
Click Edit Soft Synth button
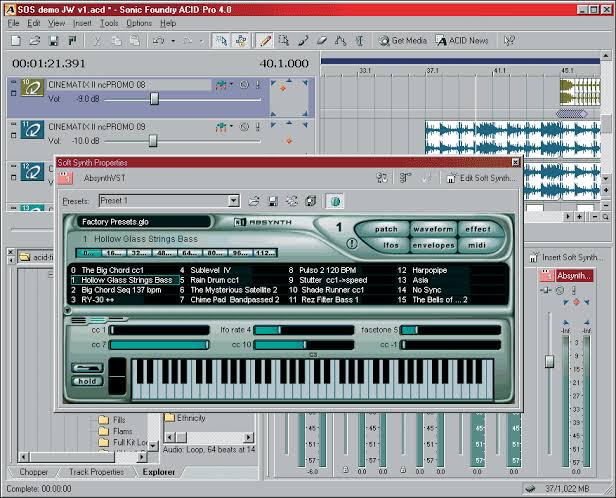point(481,178)
